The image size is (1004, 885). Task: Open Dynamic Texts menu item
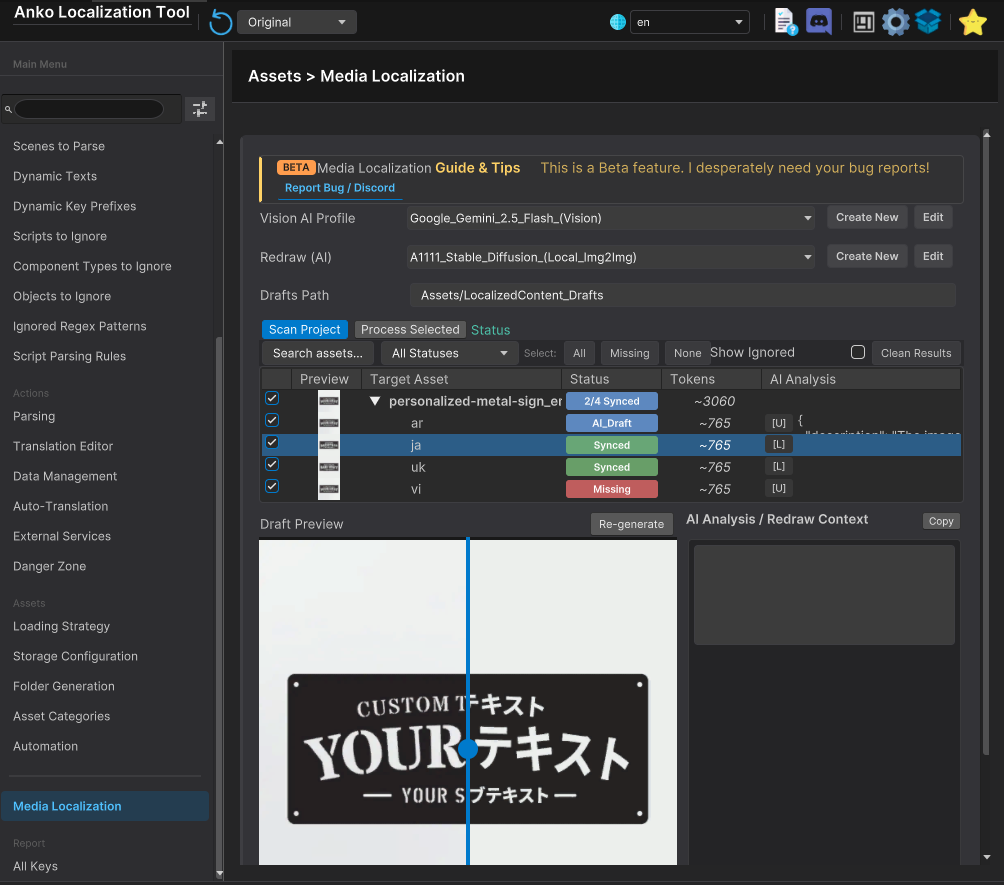point(55,176)
